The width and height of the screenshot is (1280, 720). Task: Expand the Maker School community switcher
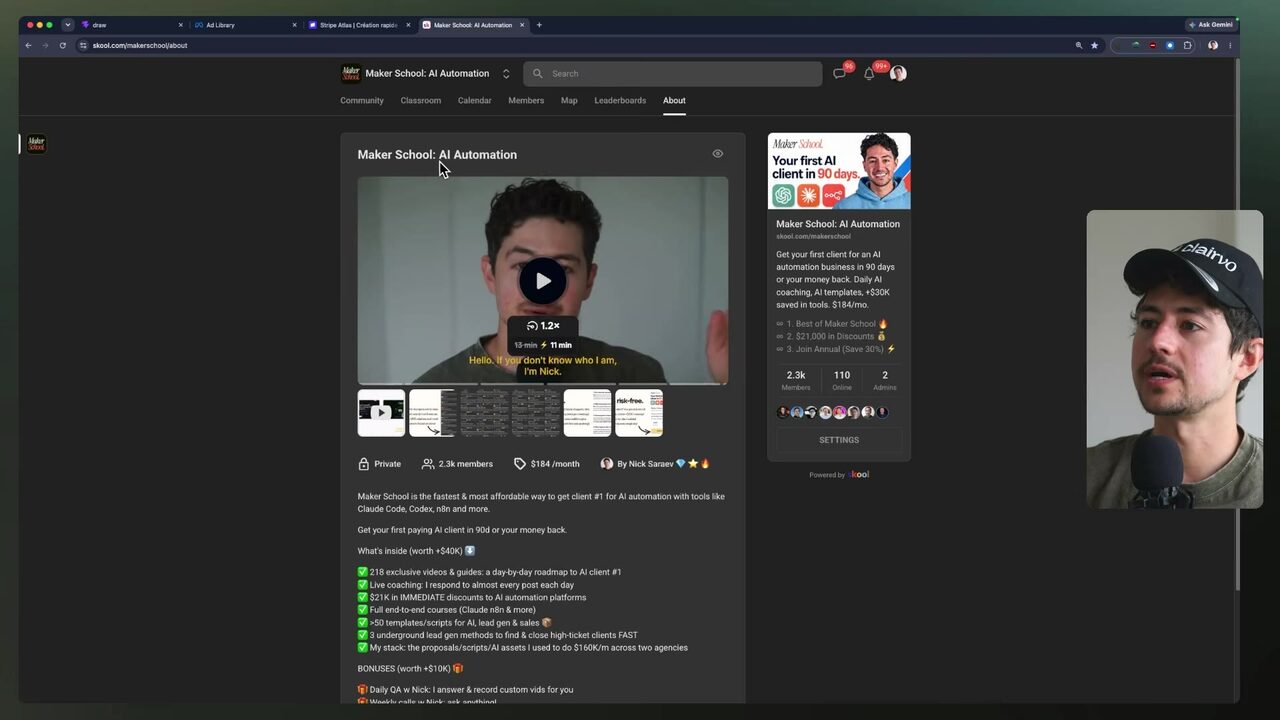(506, 73)
